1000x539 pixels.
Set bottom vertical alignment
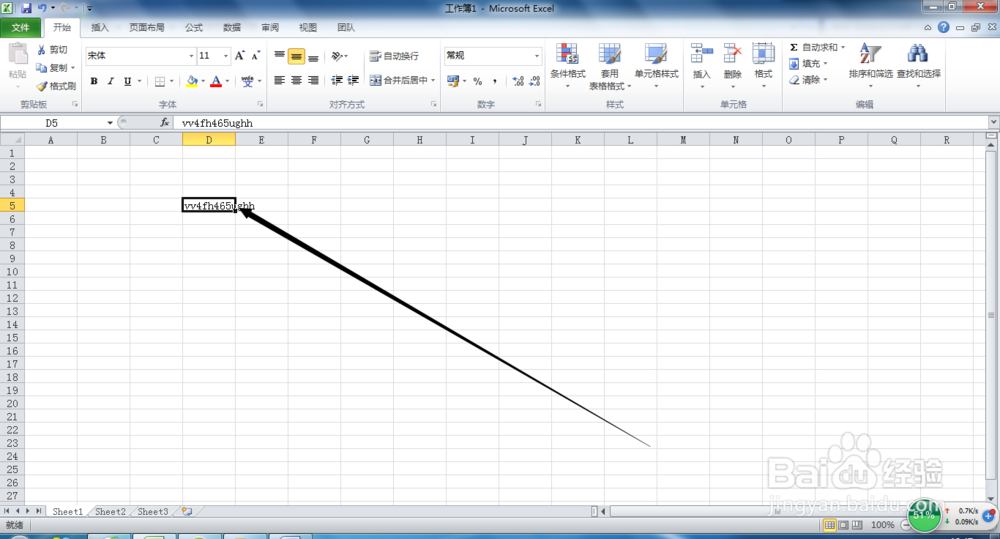(313, 56)
